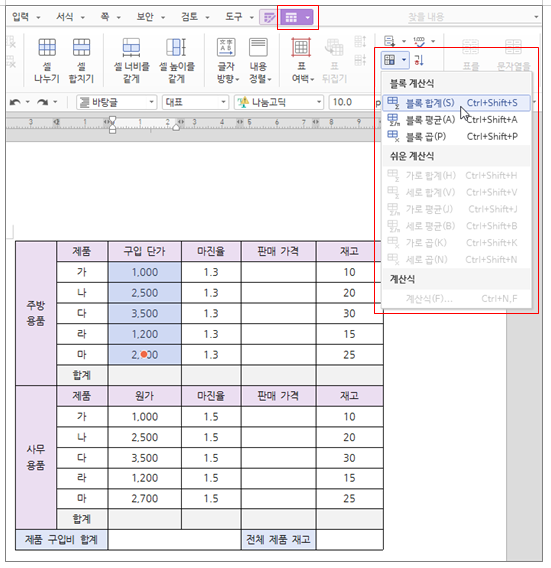Click the 셀 나누기 (split cell) icon
Screen dimensions: 551x568
[x=47, y=47]
